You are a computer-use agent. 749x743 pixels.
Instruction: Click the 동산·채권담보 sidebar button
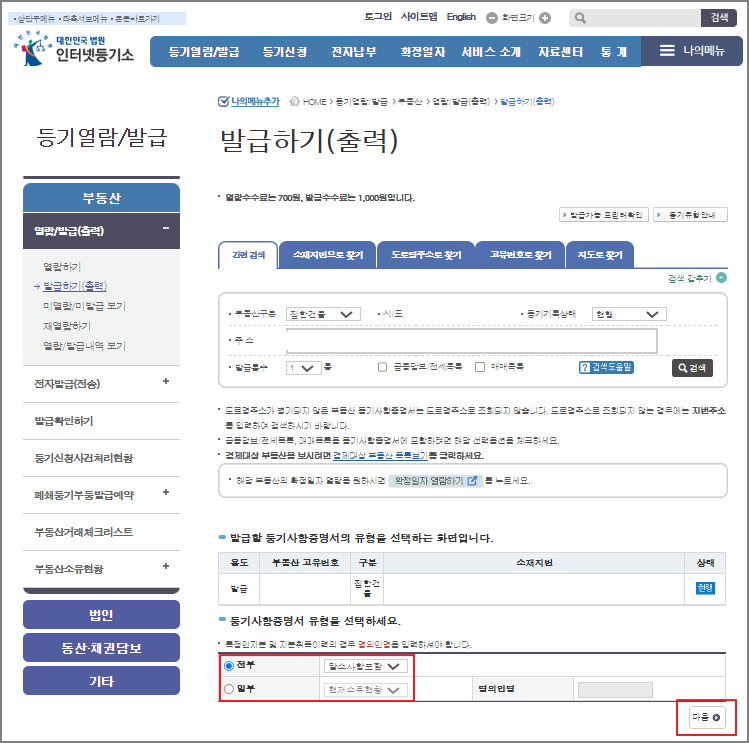tap(101, 648)
